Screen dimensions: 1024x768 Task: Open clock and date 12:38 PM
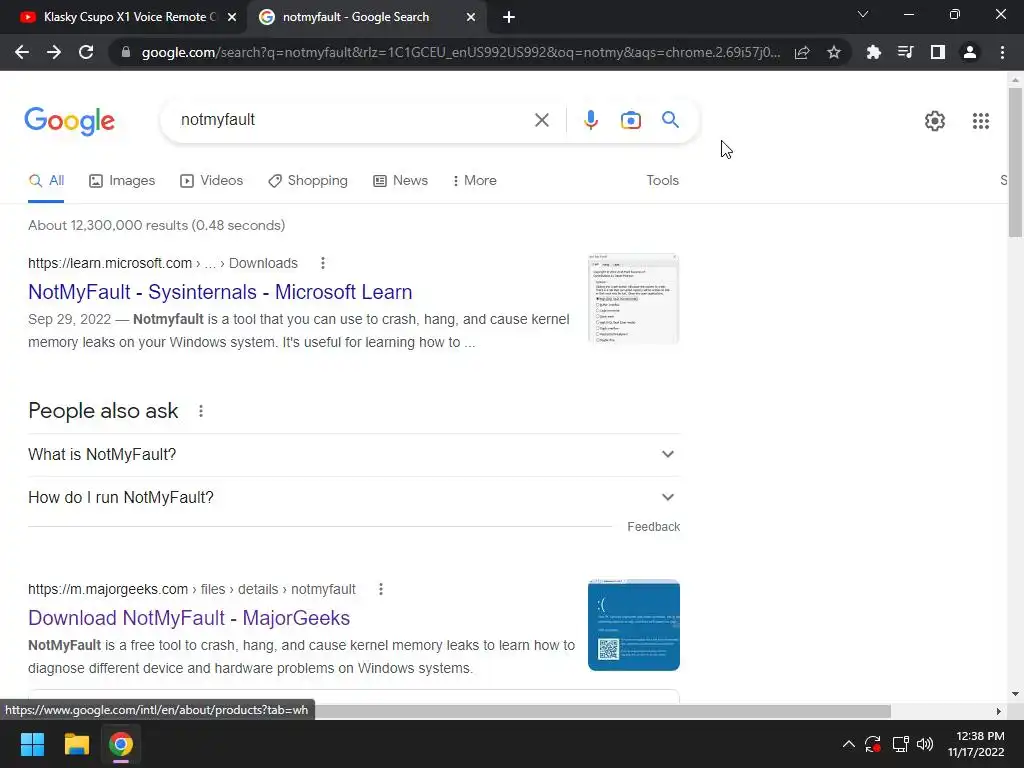(976, 744)
